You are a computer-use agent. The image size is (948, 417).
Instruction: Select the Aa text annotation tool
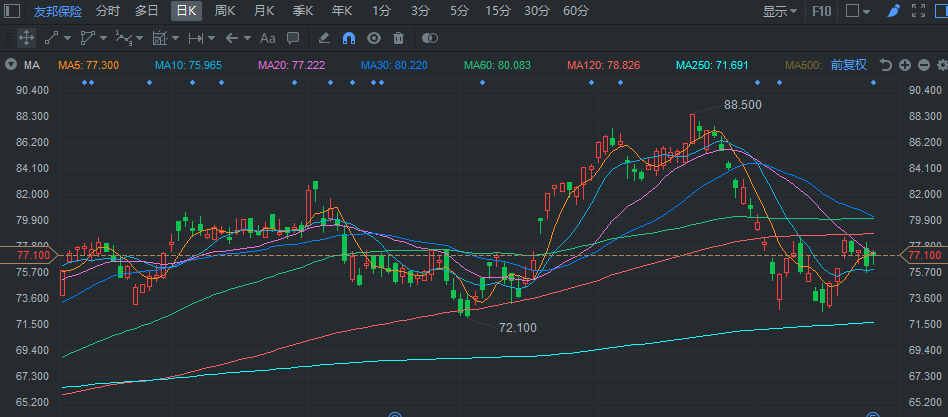click(x=267, y=38)
